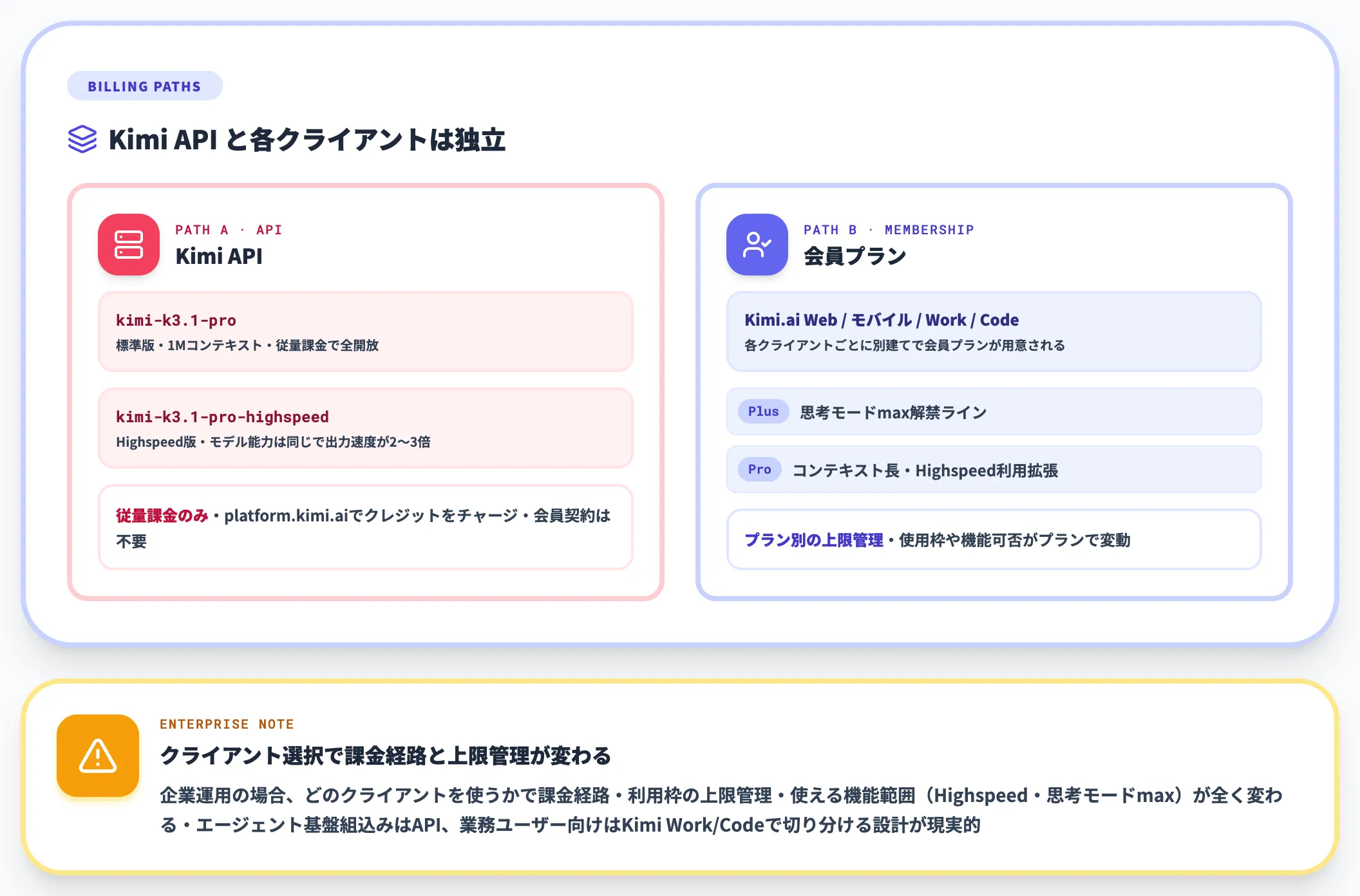Click the red 従量課金のみ text
1360x896 pixels.
click(162, 516)
